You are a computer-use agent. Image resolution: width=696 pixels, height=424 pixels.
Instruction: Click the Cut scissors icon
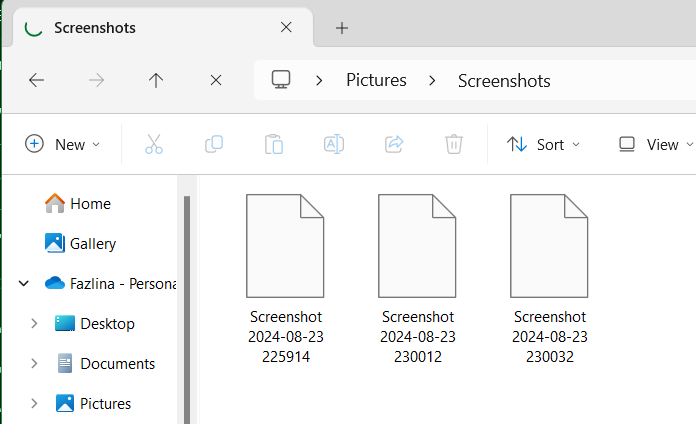(x=153, y=144)
